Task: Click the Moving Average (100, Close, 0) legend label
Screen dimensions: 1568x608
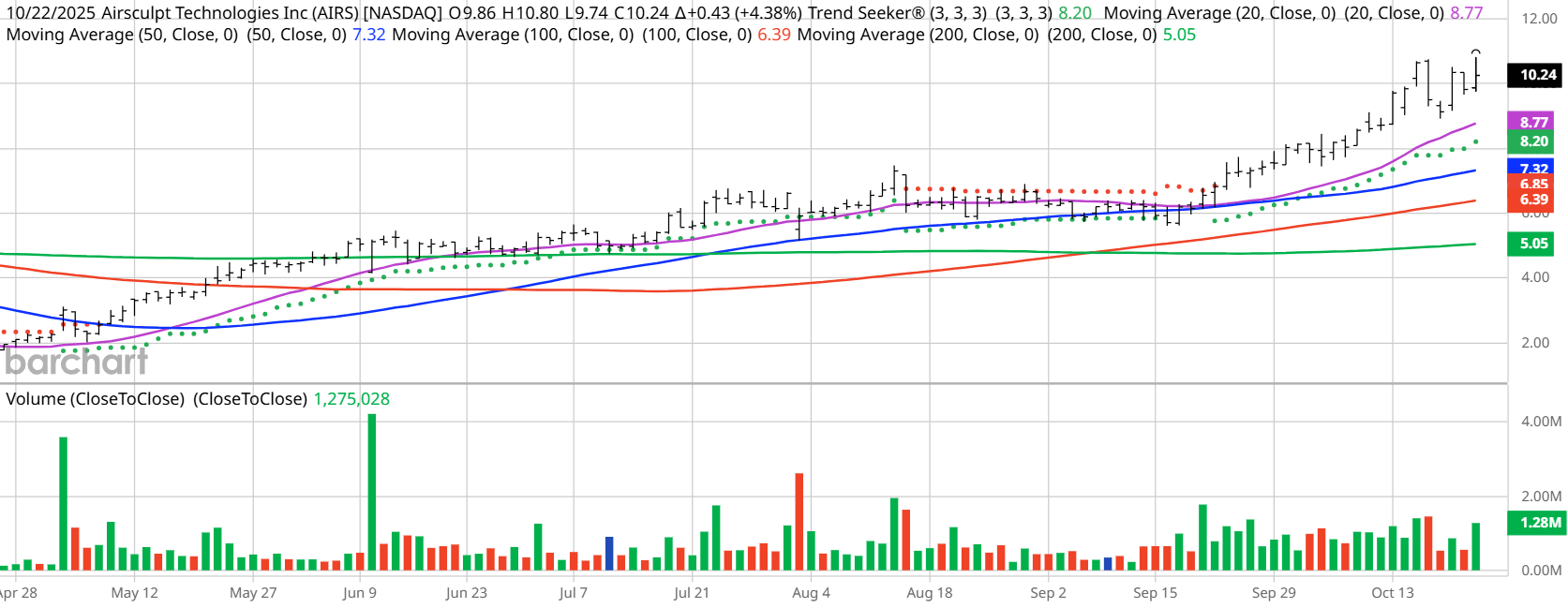Action: click(x=513, y=35)
